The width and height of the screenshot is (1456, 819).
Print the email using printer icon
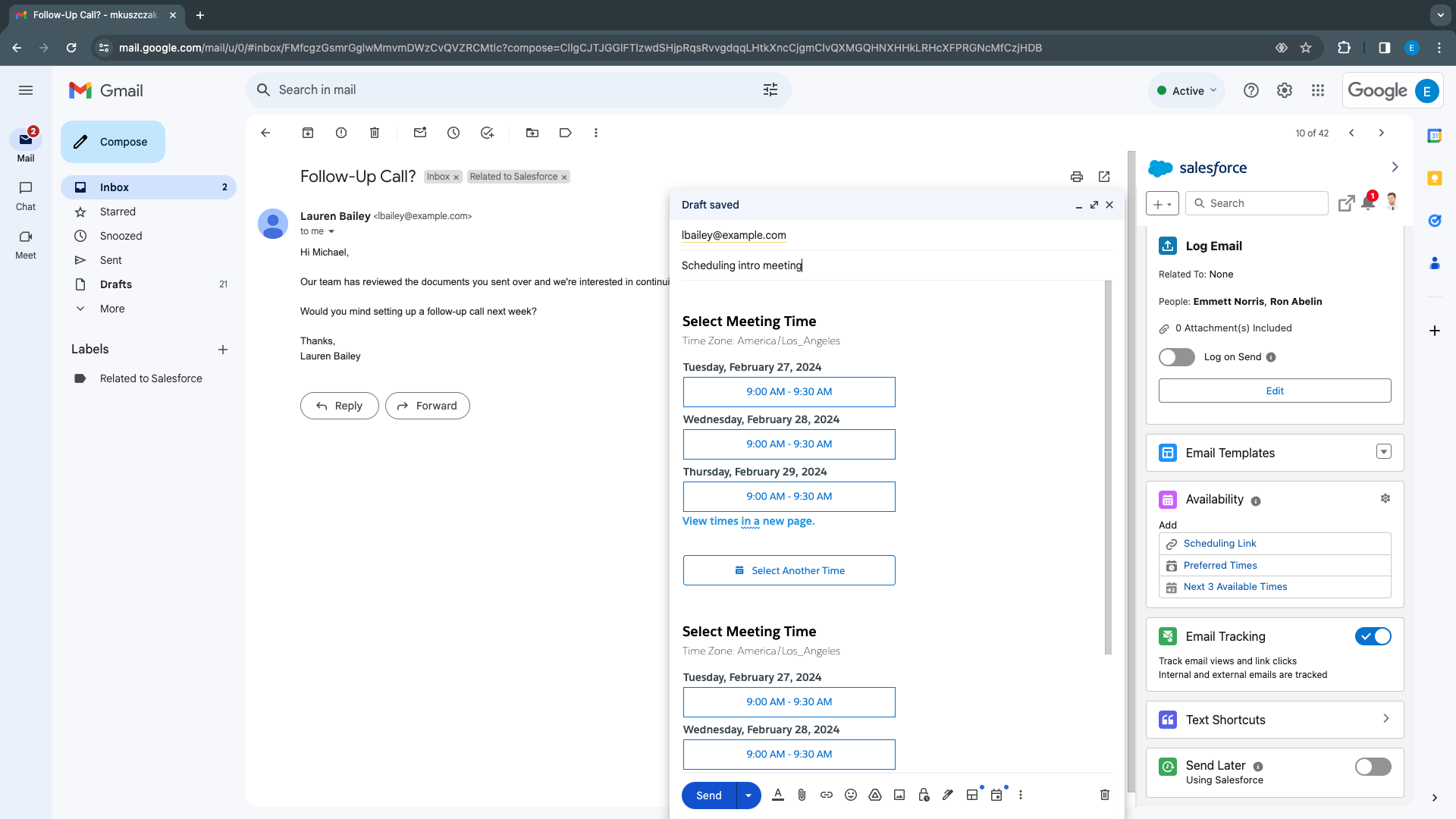tap(1077, 177)
